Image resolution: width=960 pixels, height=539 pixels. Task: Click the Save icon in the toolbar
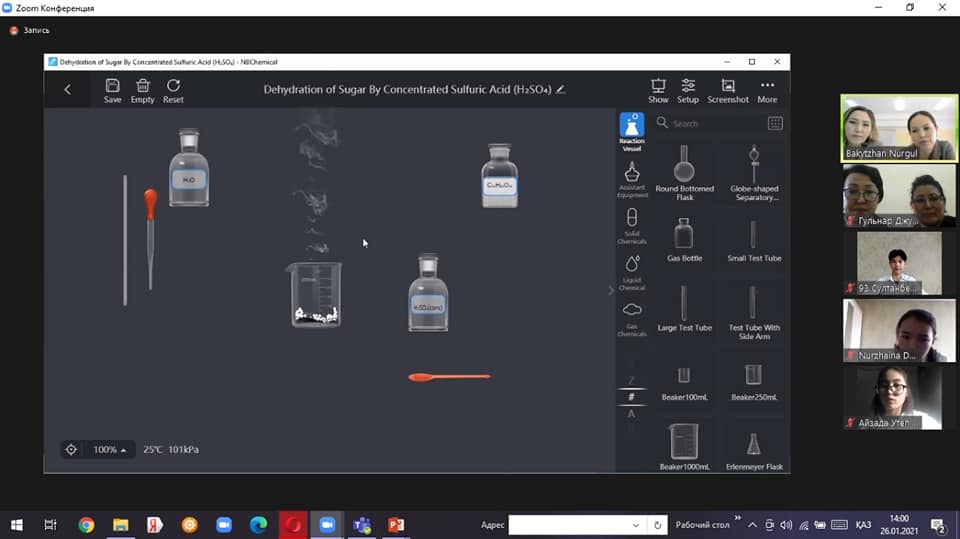pyautogui.click(x=112, y=90)
